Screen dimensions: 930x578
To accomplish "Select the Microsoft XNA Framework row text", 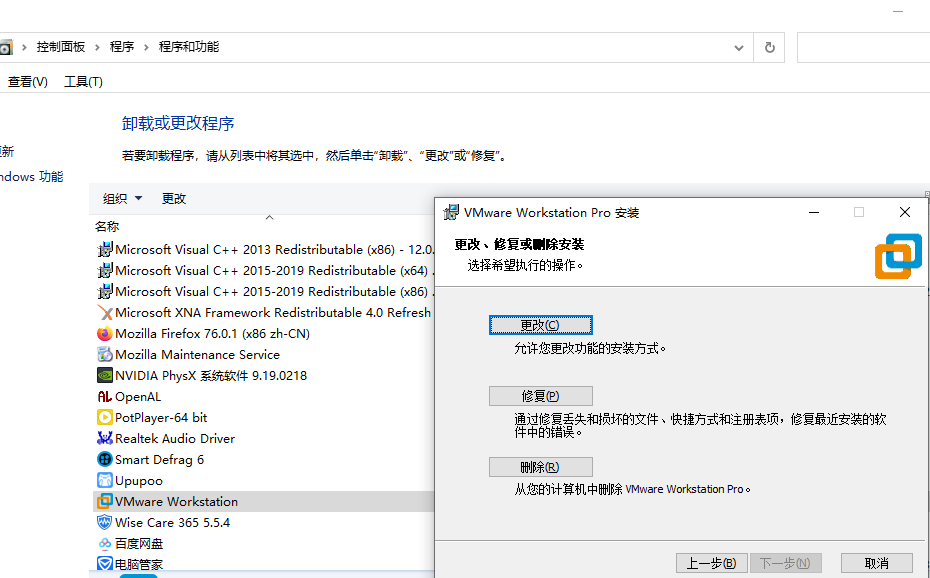I will pyautogui.click(x=273, y=312).
